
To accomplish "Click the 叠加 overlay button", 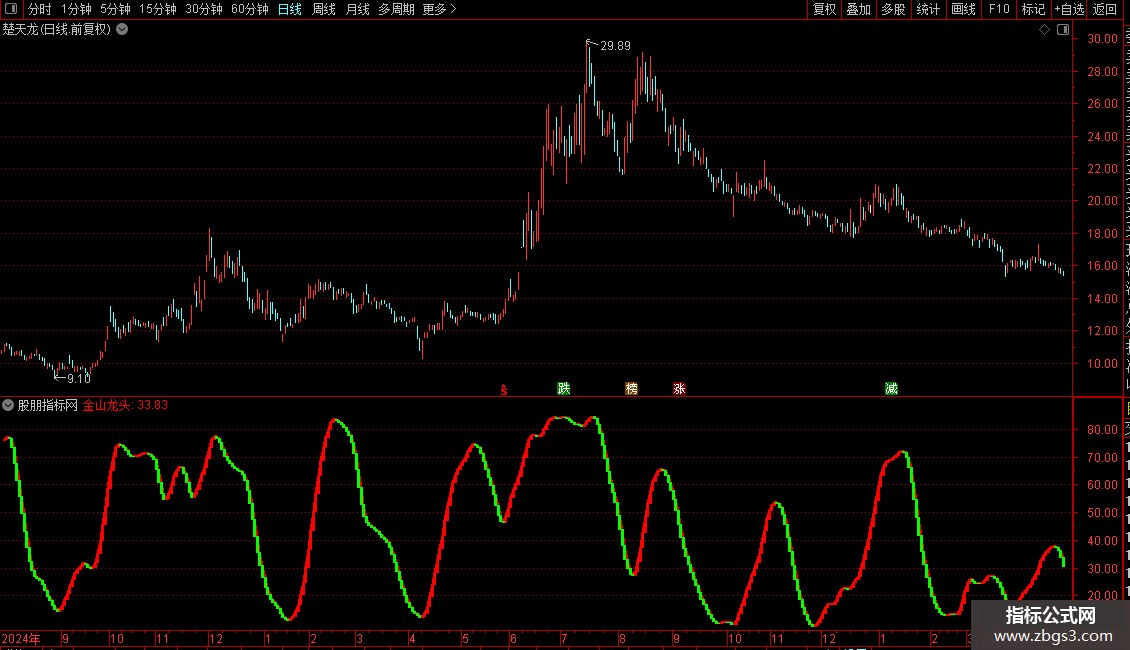I will [859, 9].
